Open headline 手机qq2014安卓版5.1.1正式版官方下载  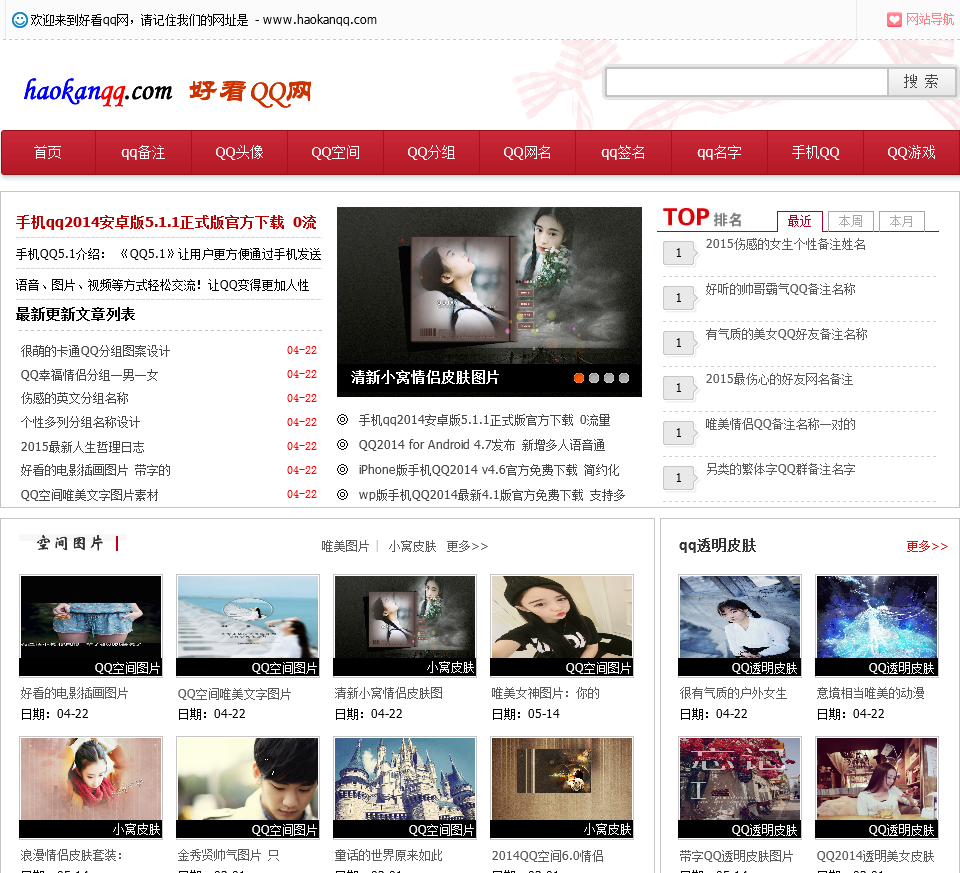click(166, 222)
